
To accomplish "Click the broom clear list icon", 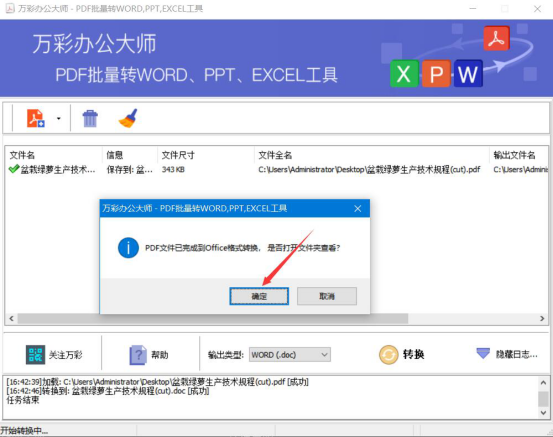I will 128,118.
